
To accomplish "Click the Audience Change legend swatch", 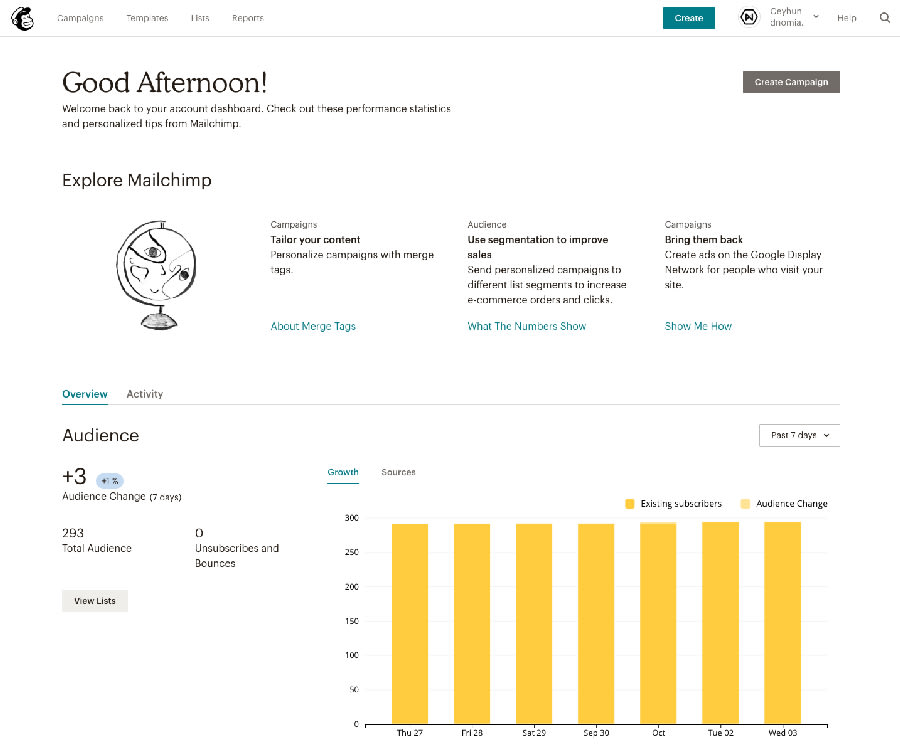I will [x=745, y=504].
